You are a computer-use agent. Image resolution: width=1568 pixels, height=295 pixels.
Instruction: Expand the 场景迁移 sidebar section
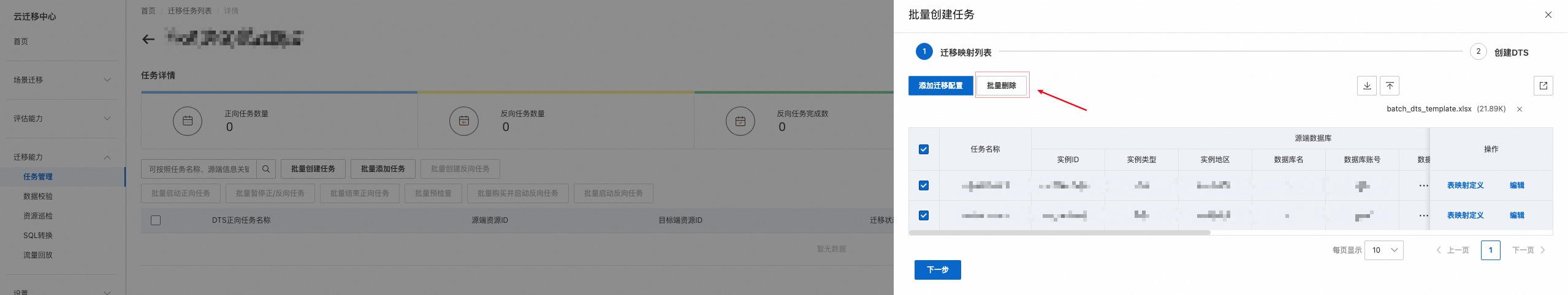(62, 80)
